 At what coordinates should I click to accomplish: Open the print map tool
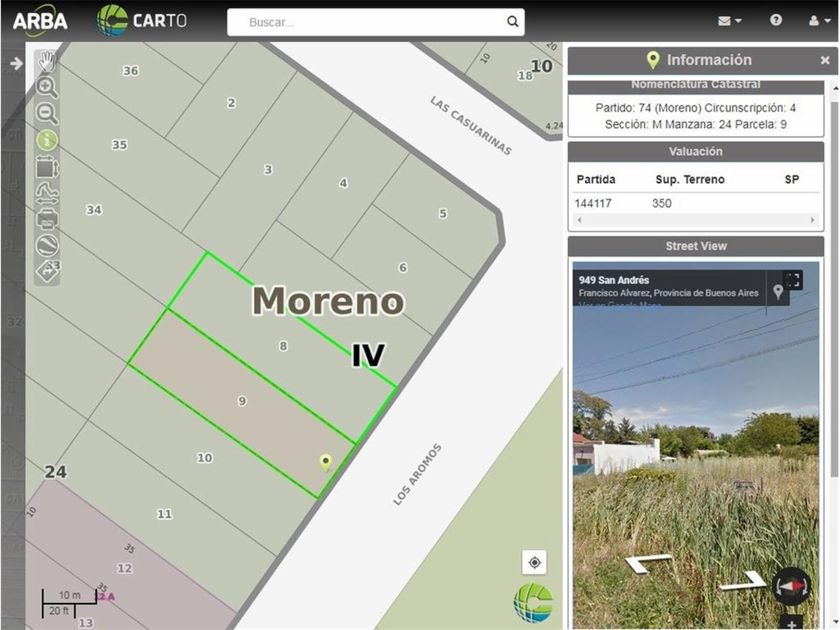[x=47, y=219]
